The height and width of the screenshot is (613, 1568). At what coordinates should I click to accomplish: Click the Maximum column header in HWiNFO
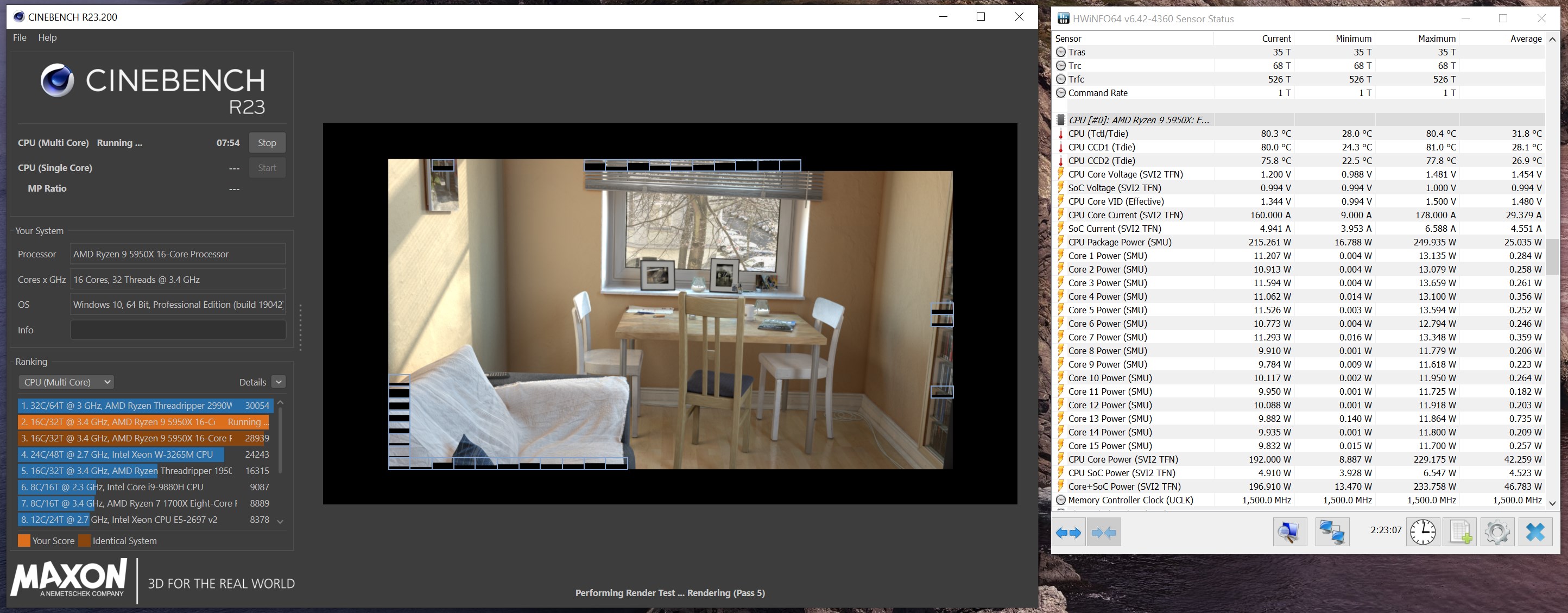tap(1418, 39)
